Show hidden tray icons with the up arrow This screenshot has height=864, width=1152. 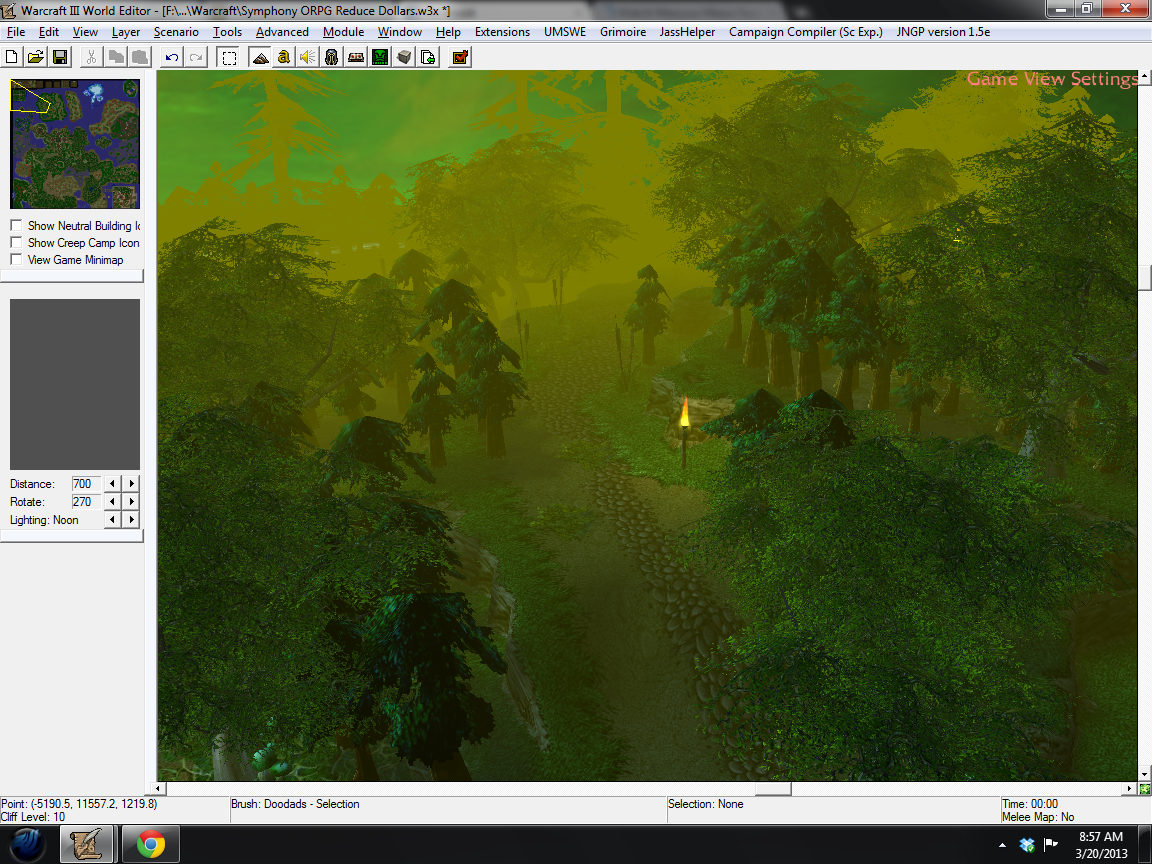click(x=1002, y=846)
